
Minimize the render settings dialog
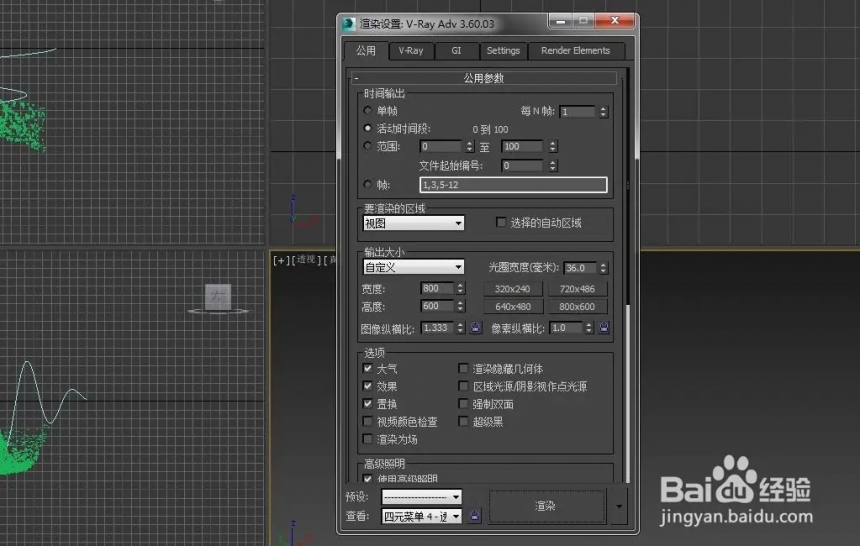[x=561, y=21]
